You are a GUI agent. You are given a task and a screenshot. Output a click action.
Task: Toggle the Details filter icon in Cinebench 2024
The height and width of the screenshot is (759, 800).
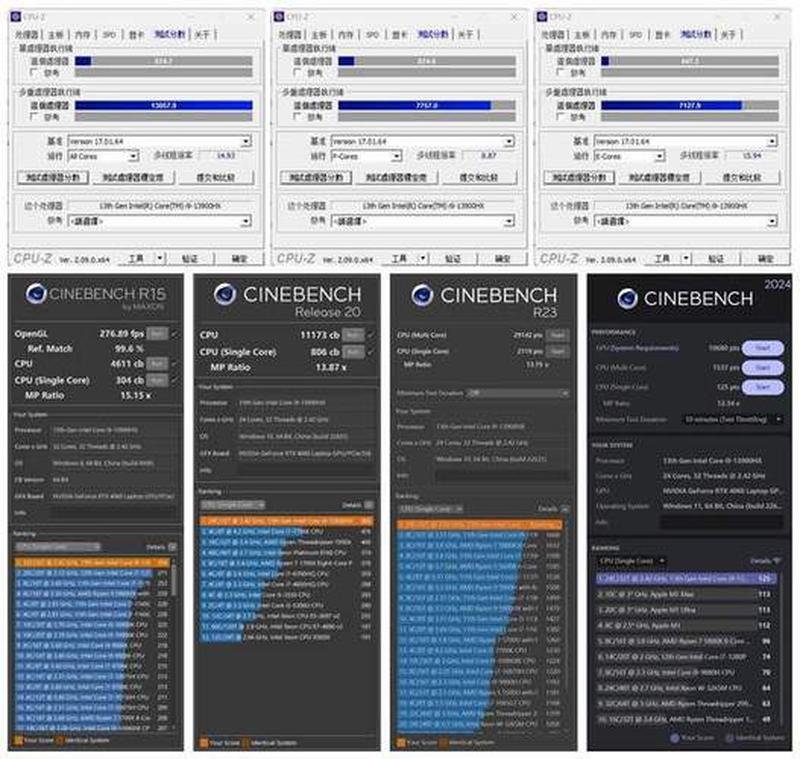coord(777,561)
